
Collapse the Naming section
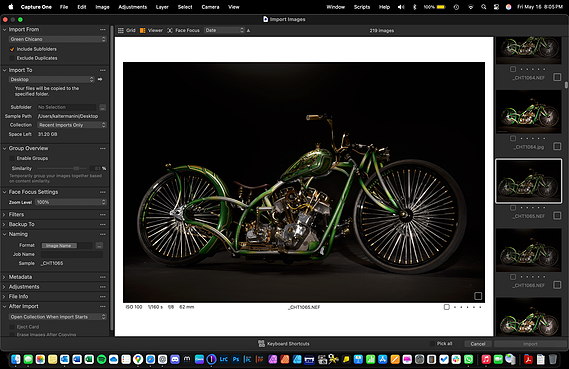click(4, 234)
